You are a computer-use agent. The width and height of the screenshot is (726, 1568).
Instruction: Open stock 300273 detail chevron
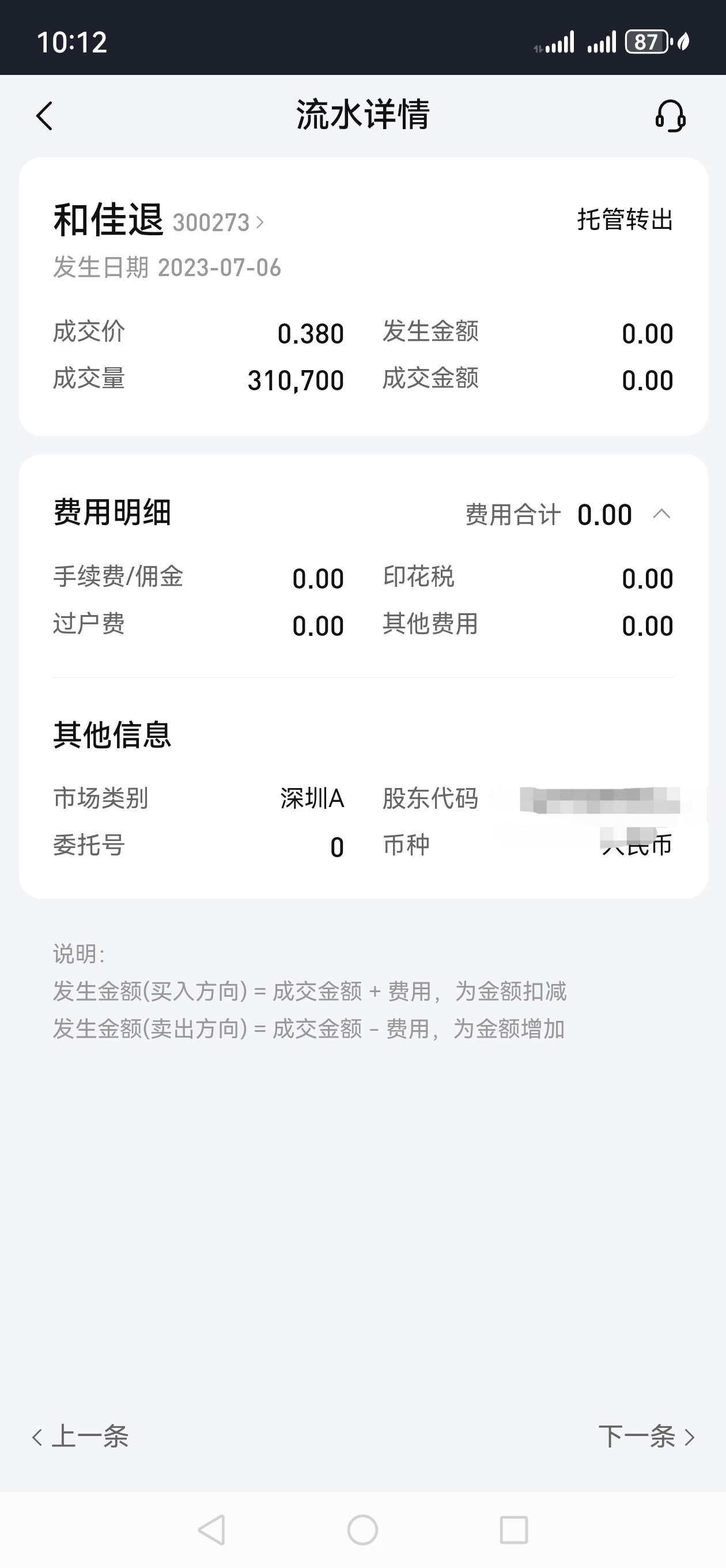[260, 222]
